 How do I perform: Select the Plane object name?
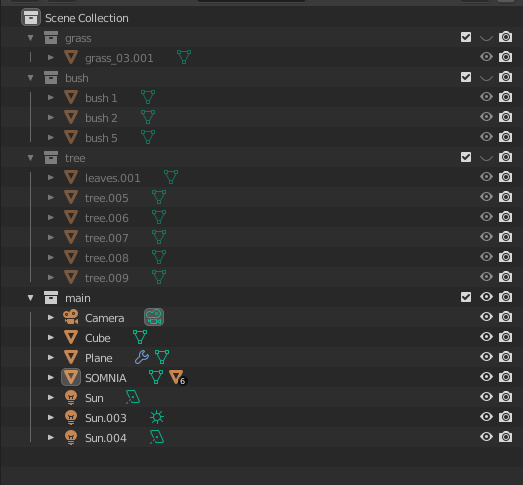point(99,358)
